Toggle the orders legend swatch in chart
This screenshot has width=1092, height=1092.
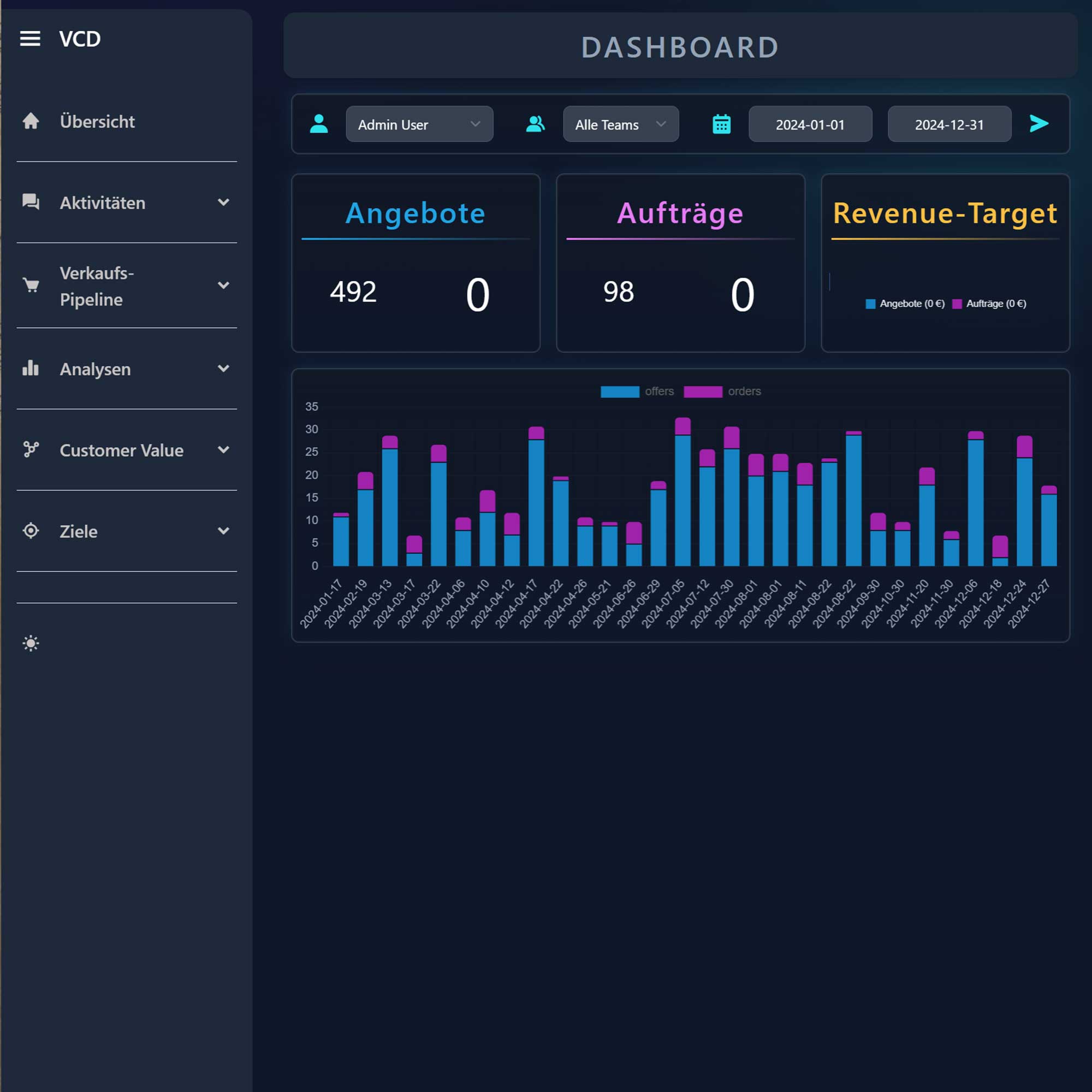click(703, 391)
